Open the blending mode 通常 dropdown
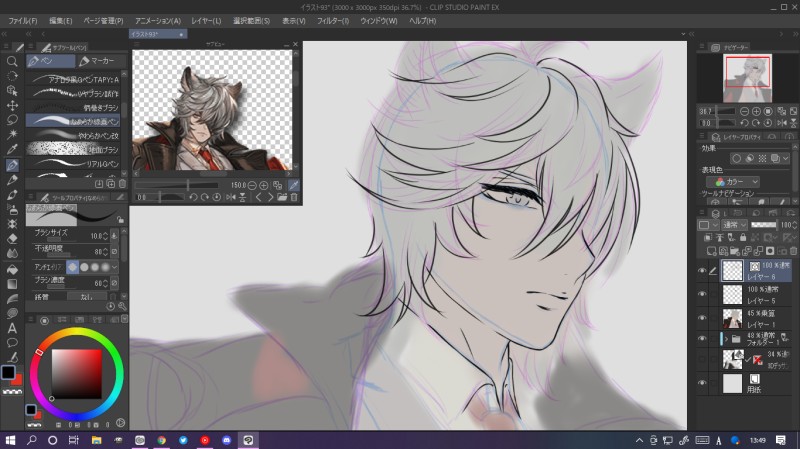 (x=735, y=225)
